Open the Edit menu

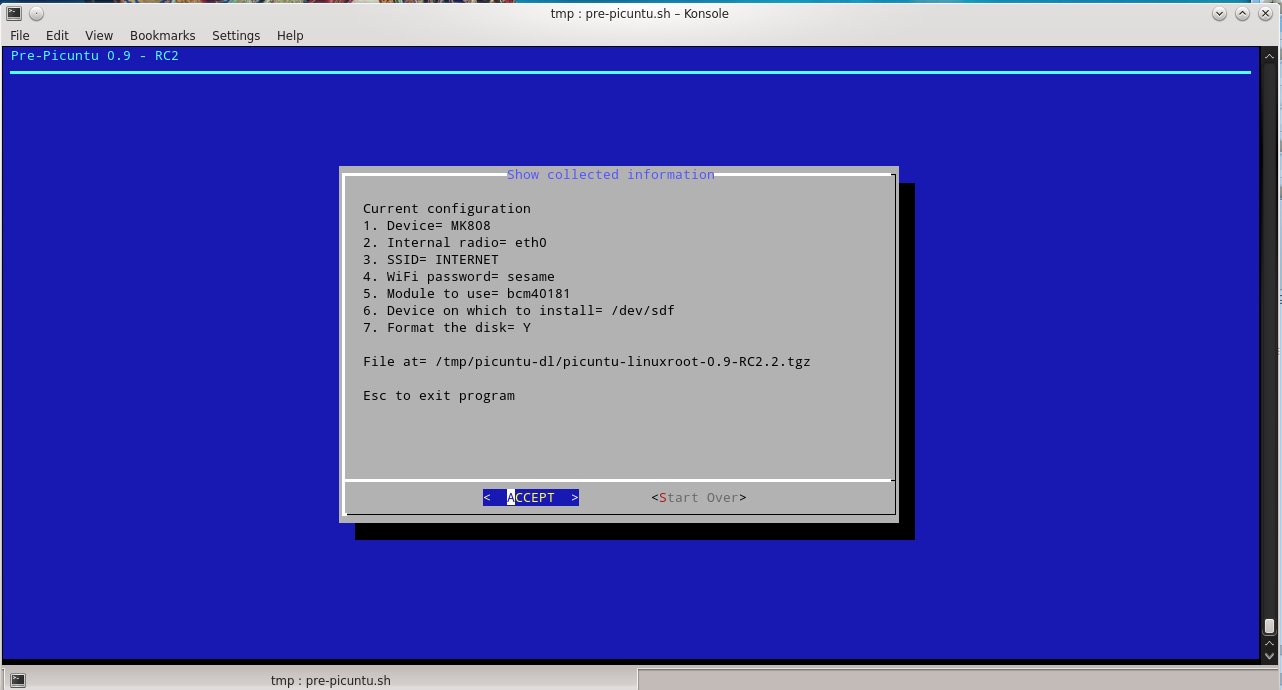coord(56,35)
